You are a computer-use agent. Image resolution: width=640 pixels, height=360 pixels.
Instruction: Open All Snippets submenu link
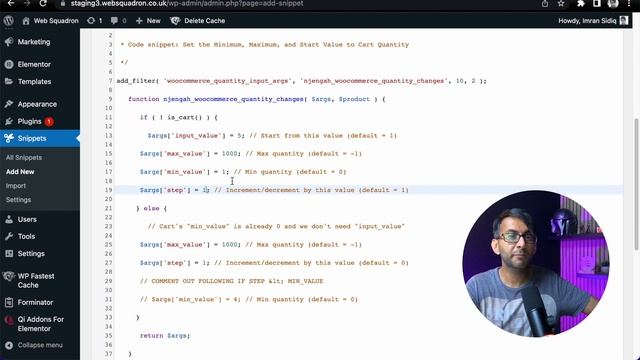pyautogui.click(x=24, y=158)
